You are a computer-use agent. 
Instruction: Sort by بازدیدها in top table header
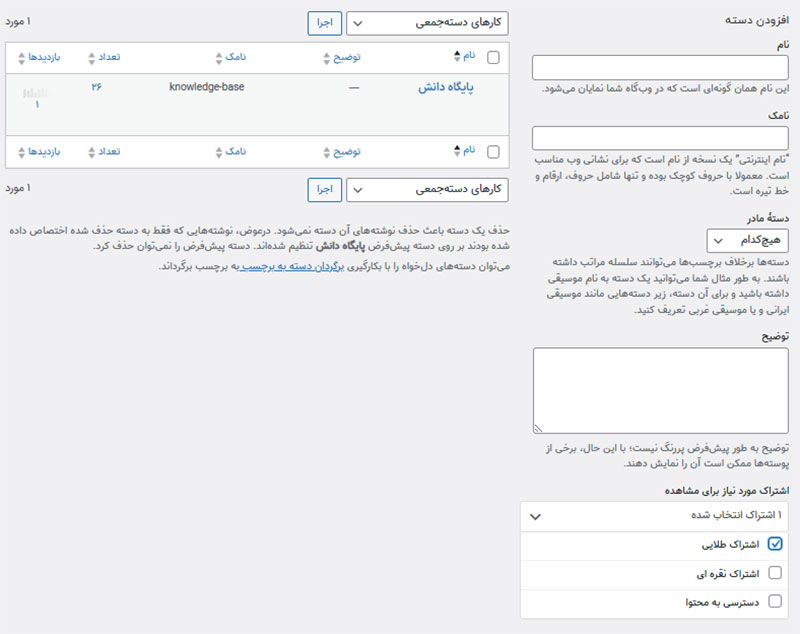tap(43, 57)
